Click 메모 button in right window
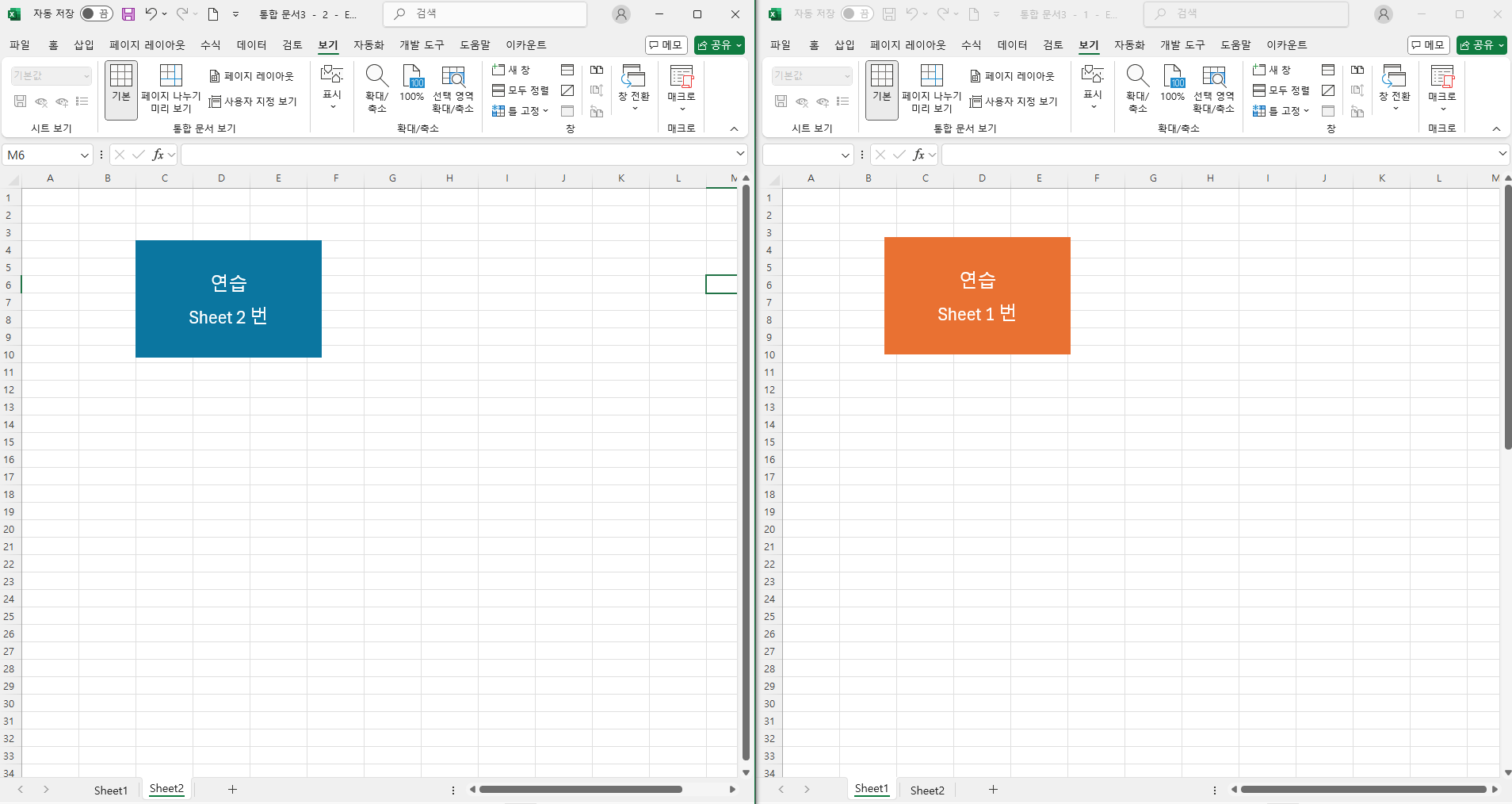The image size is (1512, 804). 1429,45
